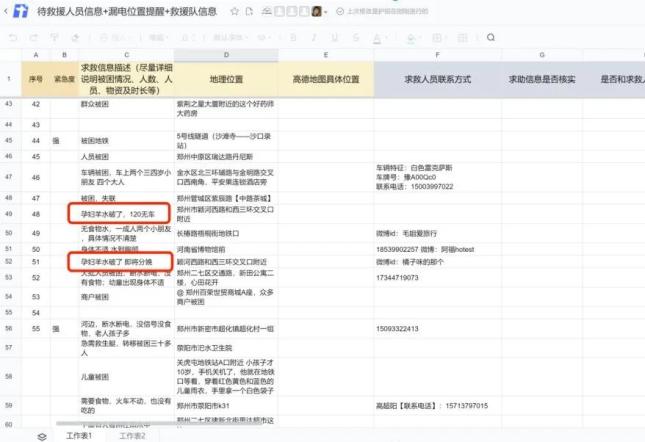Click the search magnifier icon in toolbar
This screenshot has height=442, width=645.
tap(490, 37)
